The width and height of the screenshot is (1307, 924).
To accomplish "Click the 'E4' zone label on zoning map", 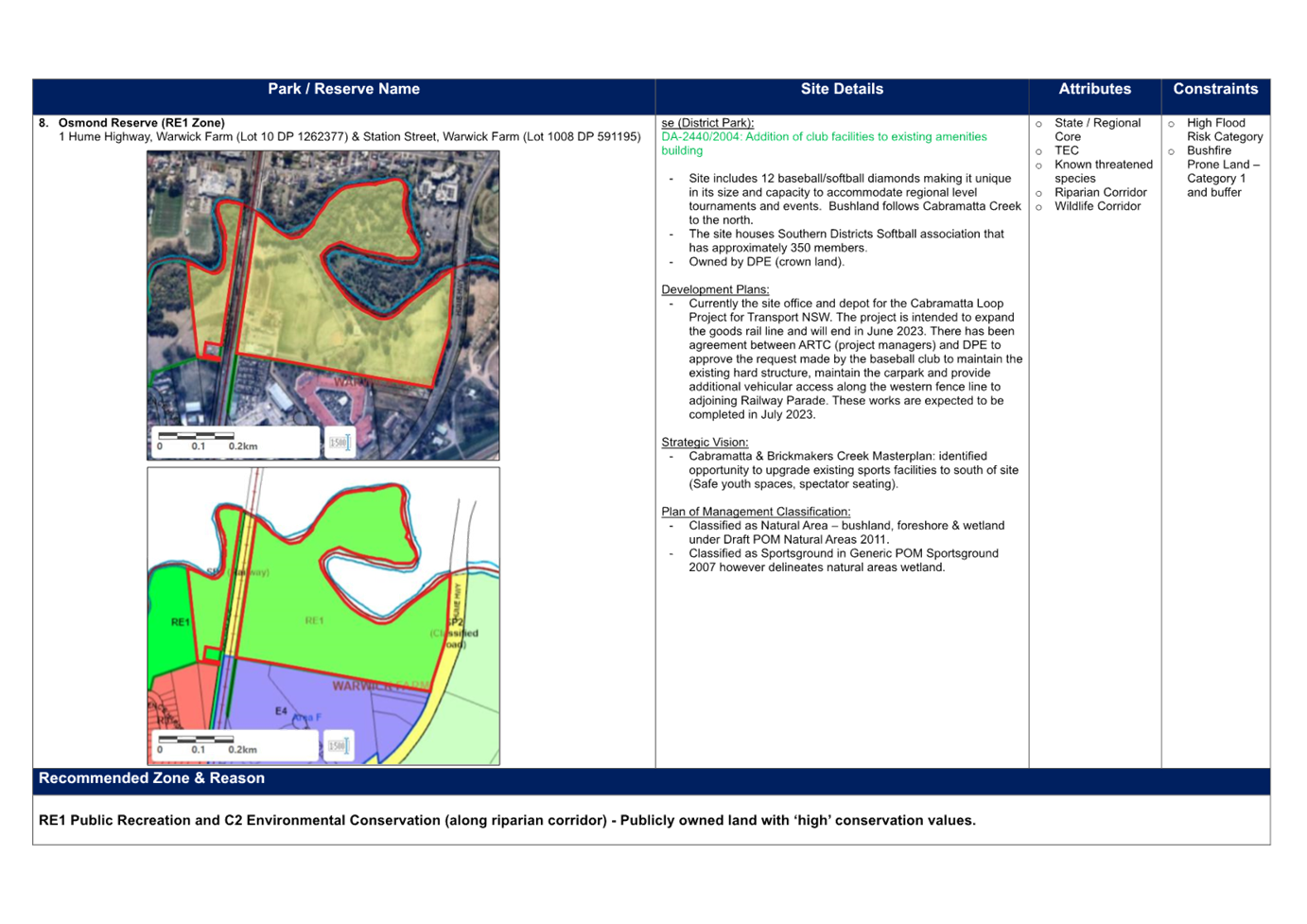I will click(281, 711).
